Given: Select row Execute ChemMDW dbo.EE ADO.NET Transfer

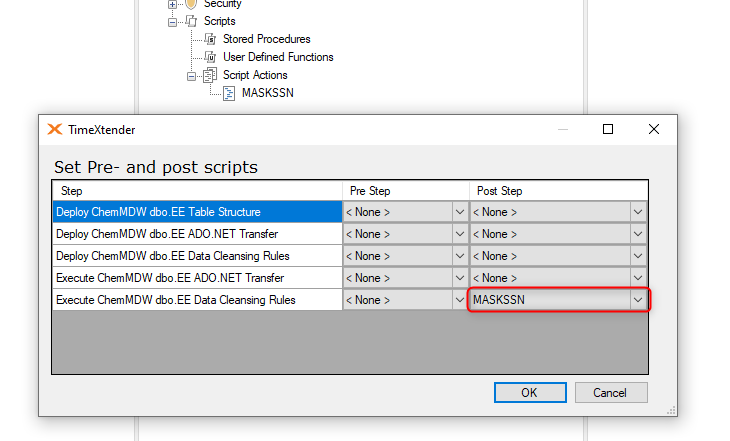Looking at the screenshot, I should 197,278.
